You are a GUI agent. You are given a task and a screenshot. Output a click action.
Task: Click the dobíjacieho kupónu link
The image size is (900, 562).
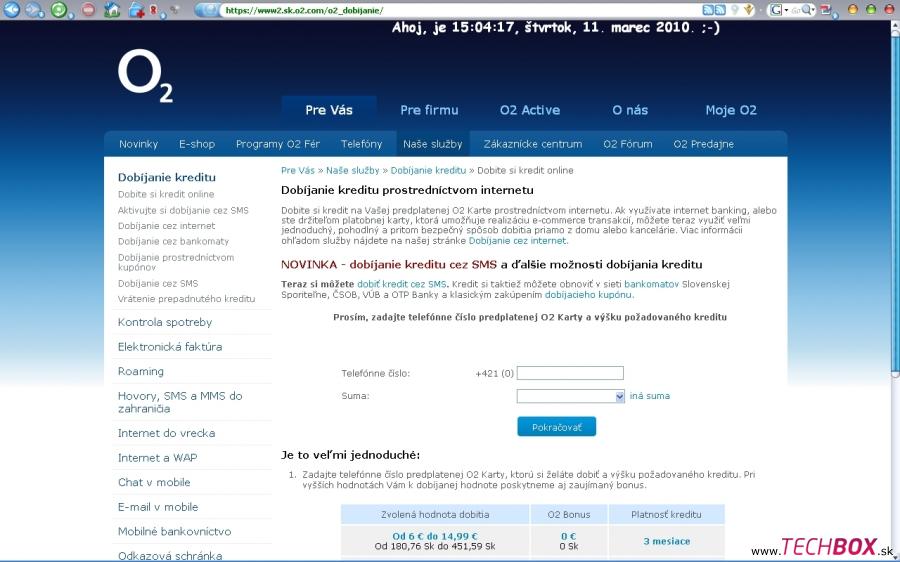[588, 294]
